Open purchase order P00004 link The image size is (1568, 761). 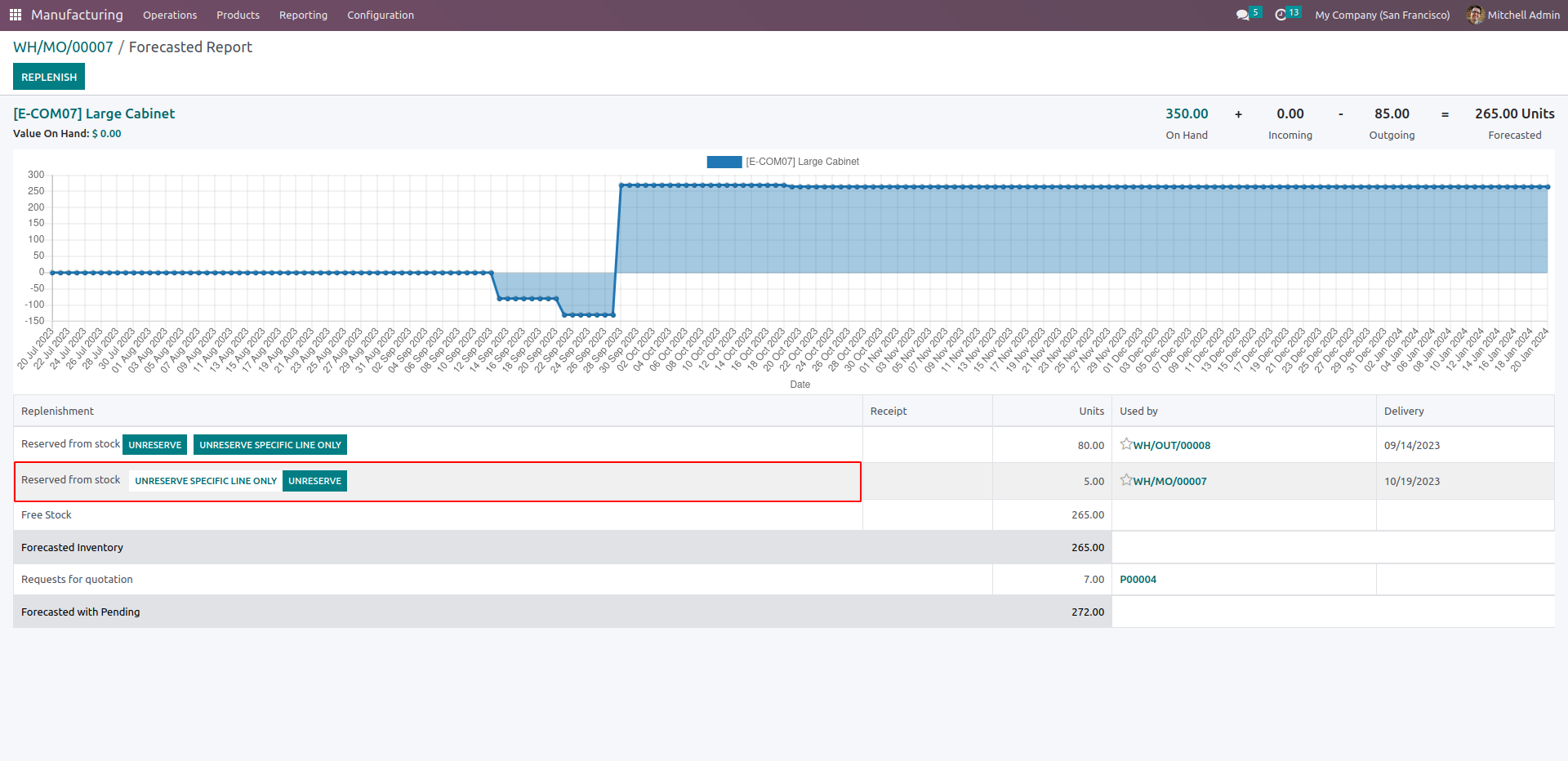[1138, 579]
